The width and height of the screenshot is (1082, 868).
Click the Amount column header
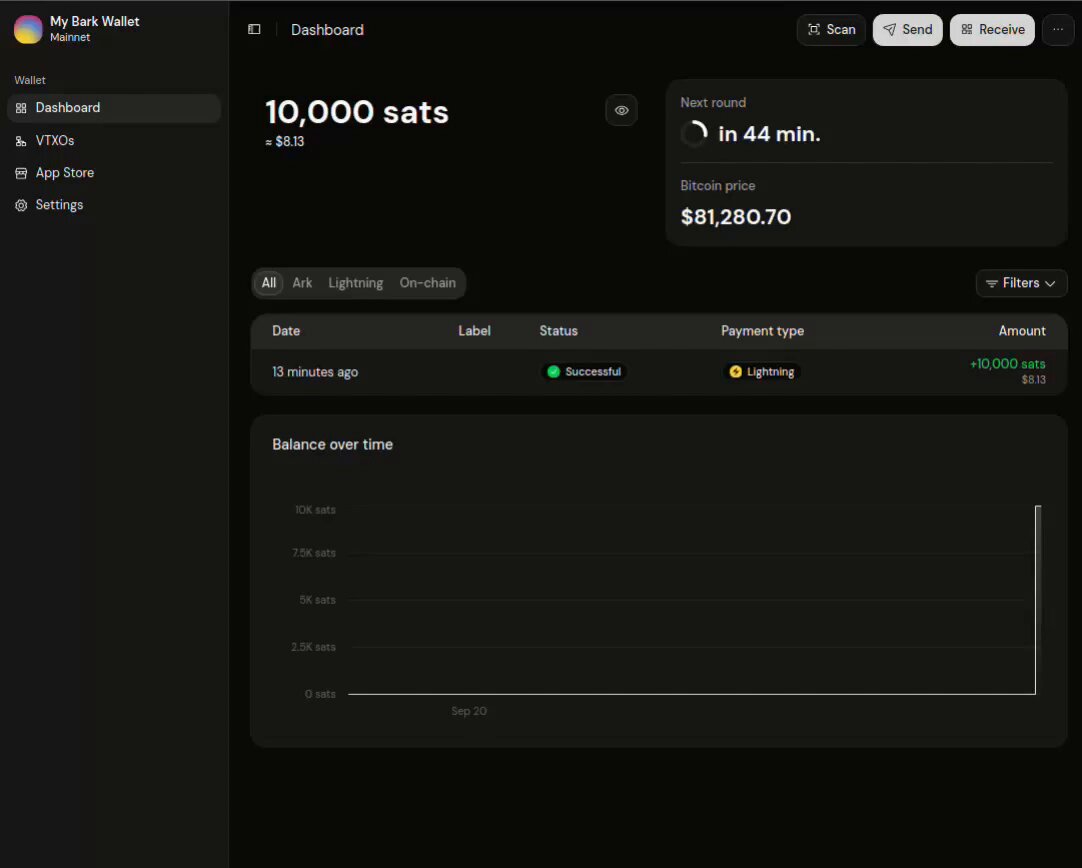1022,331
